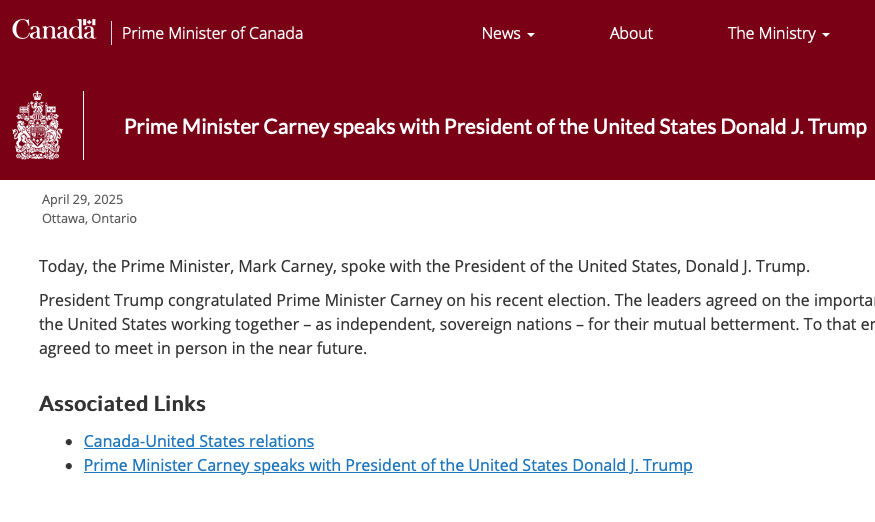The height and width of the screenshot is (522, 875).
Task: Click the Canadian coat of arms emblem
Action: [x=37, y=125]
